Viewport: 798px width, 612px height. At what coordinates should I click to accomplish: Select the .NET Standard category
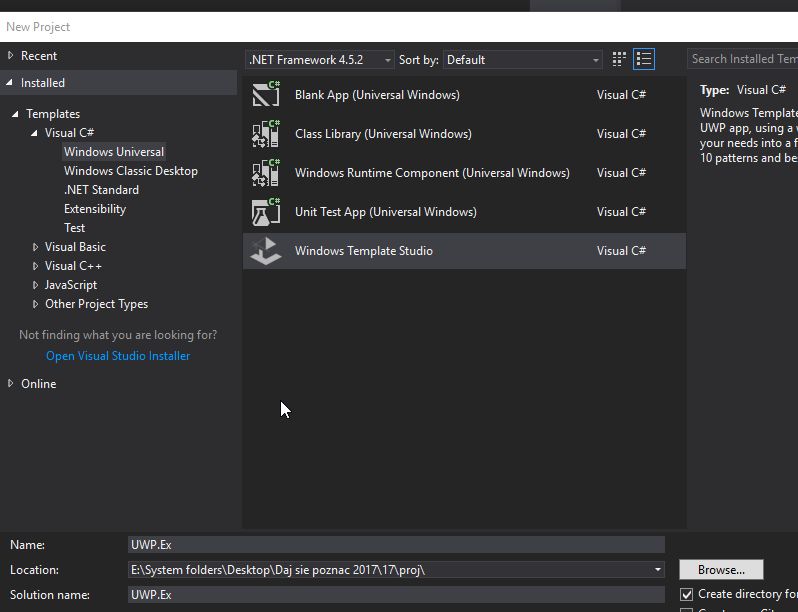tap(101, 190)
